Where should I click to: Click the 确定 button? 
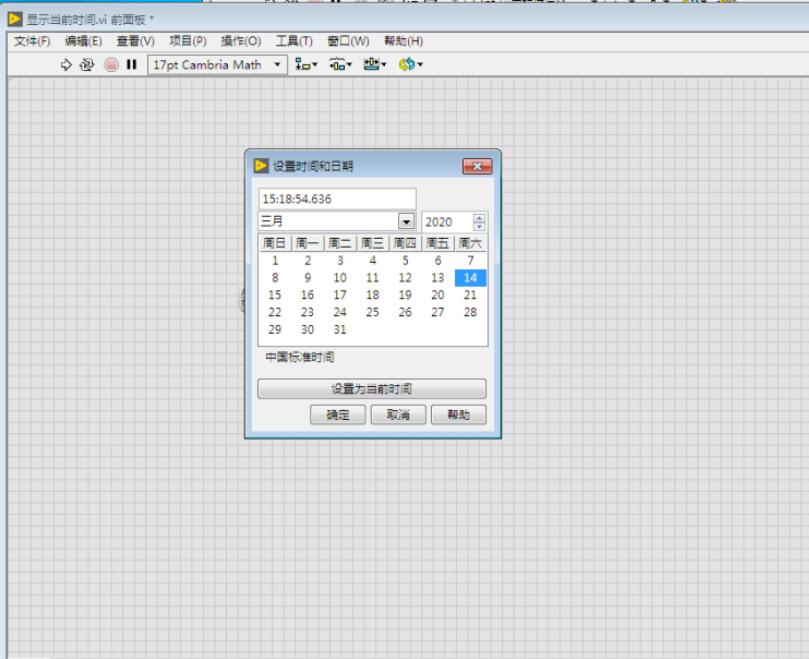(x=338, y=414)
